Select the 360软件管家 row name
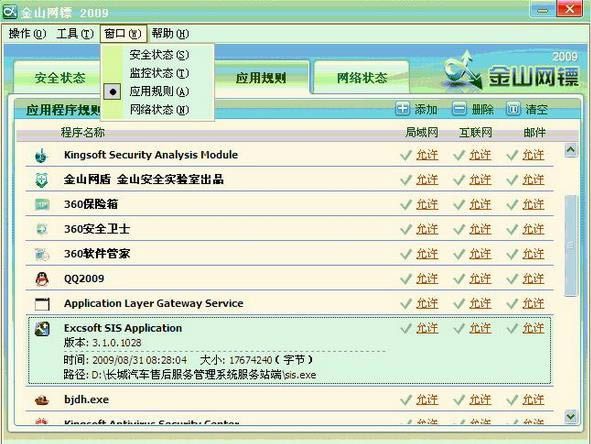 97,254
